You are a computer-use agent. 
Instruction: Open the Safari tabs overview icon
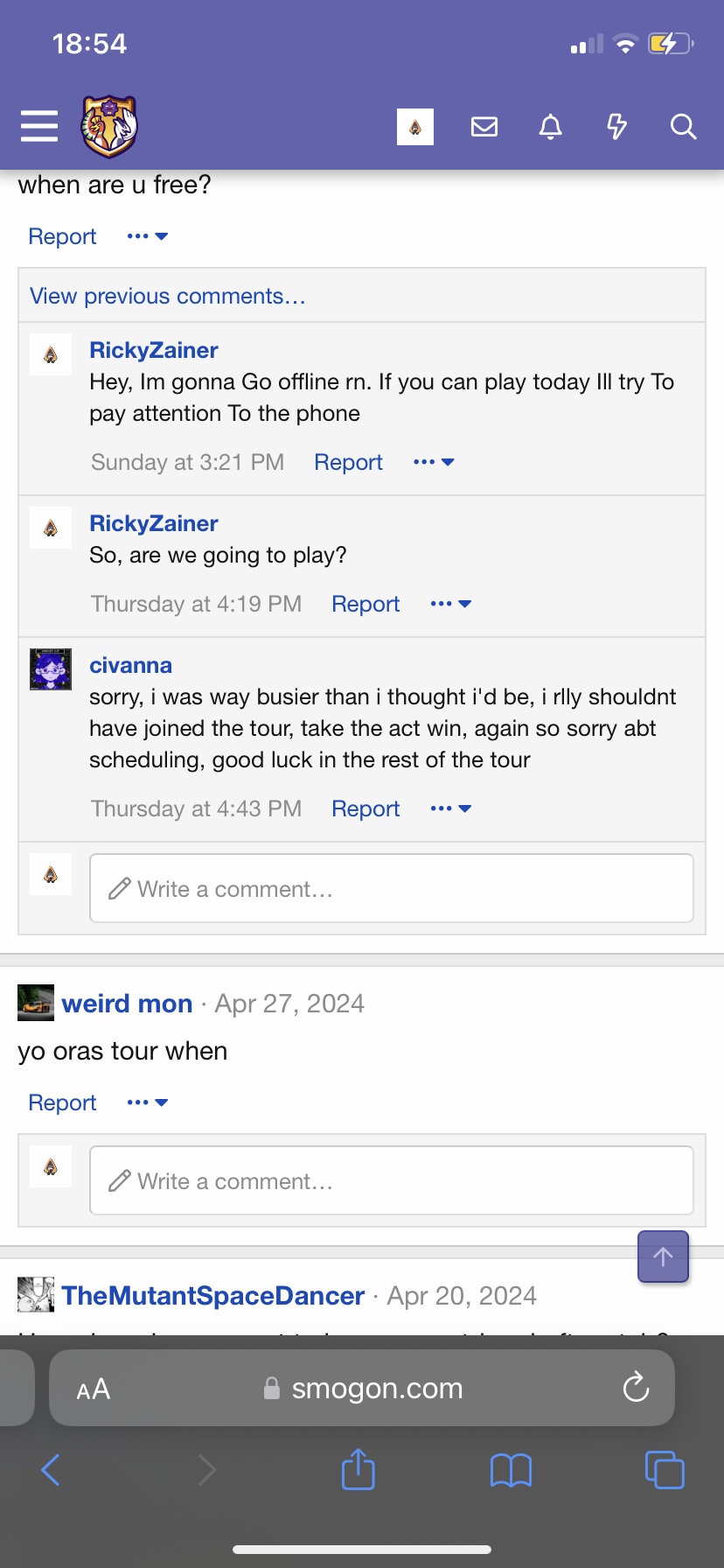click(x=665, y=1470)
